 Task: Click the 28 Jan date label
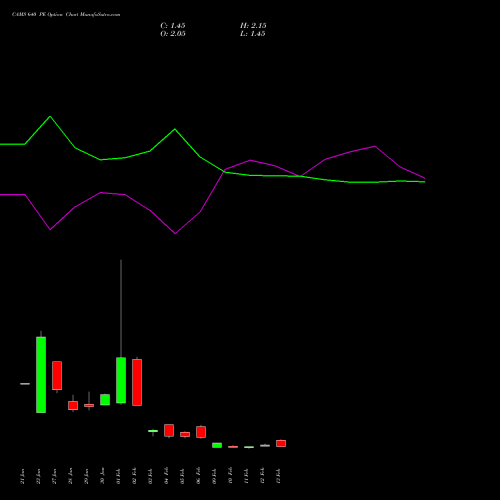(70, 476)
